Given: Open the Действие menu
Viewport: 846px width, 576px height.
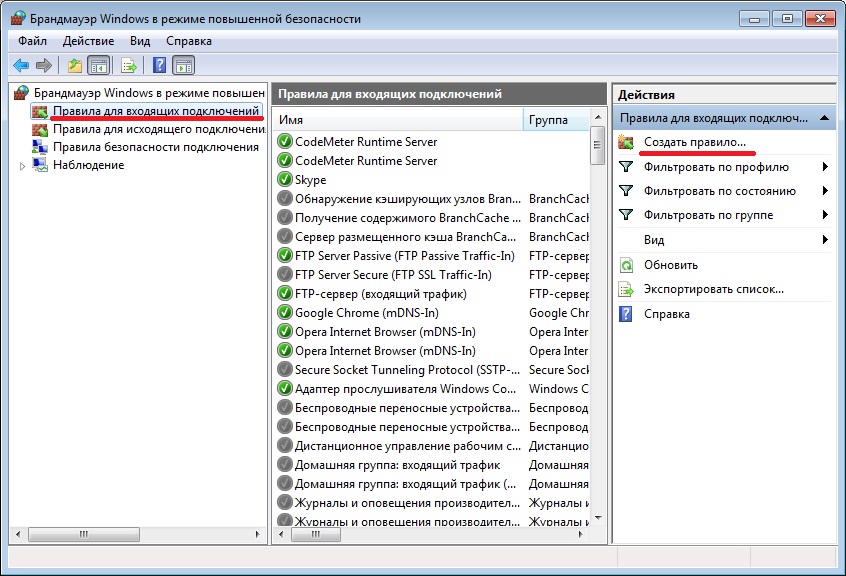Looking at the screenshot, I should tap(88, 41).
